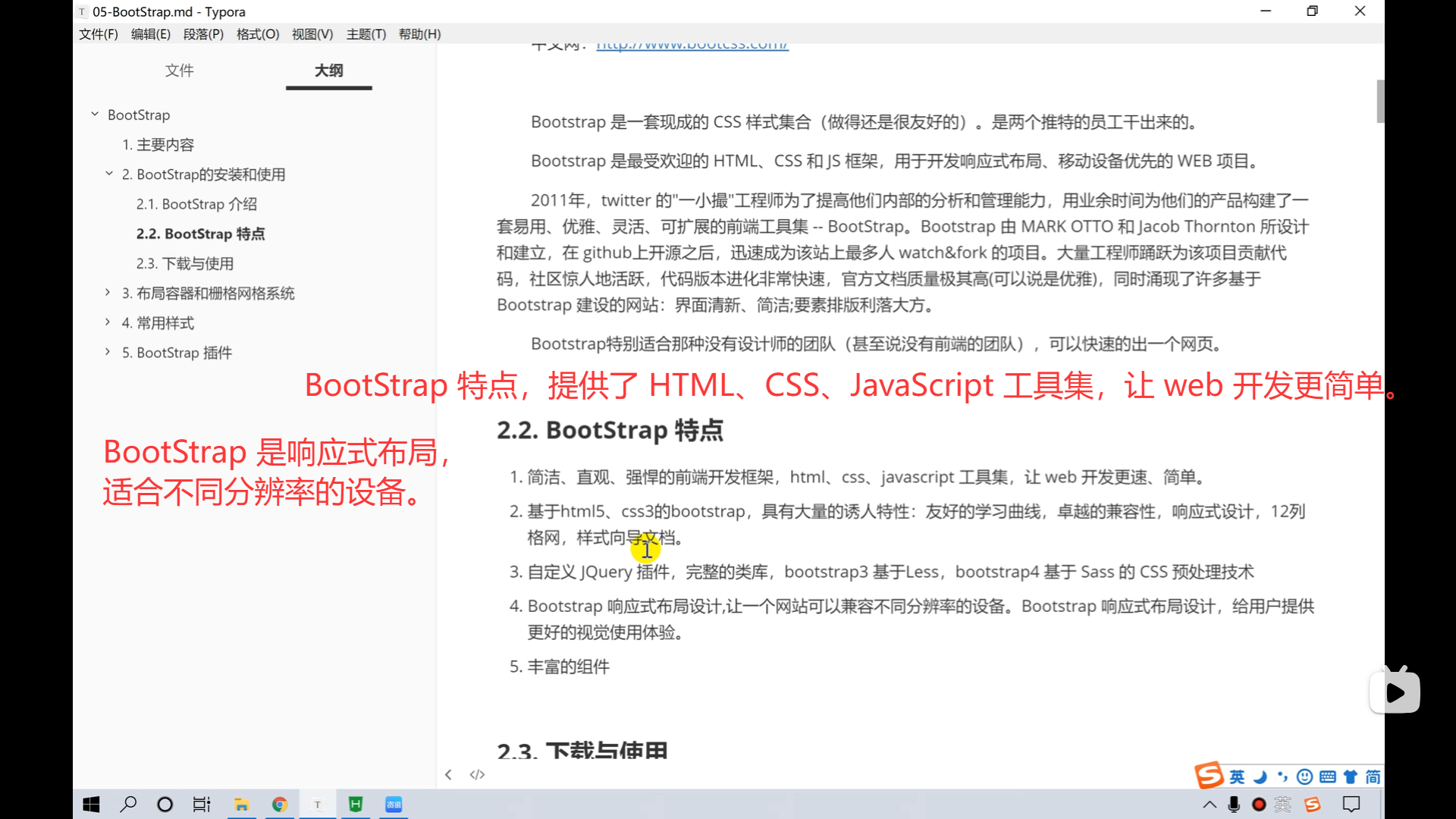
Task: Click the red recording tray icon
Action: (1259, 805)
